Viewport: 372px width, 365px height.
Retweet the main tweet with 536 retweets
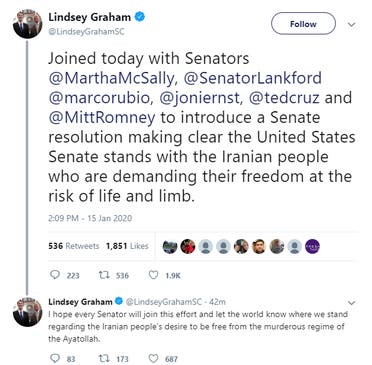pos(103,275)
